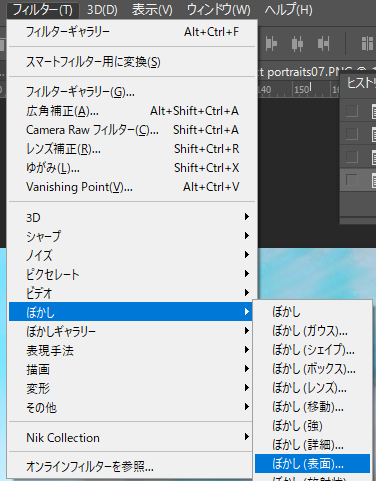Open Vanishing Point(V)... filter
The image size is (376, 481).
[x=132, y=187]
